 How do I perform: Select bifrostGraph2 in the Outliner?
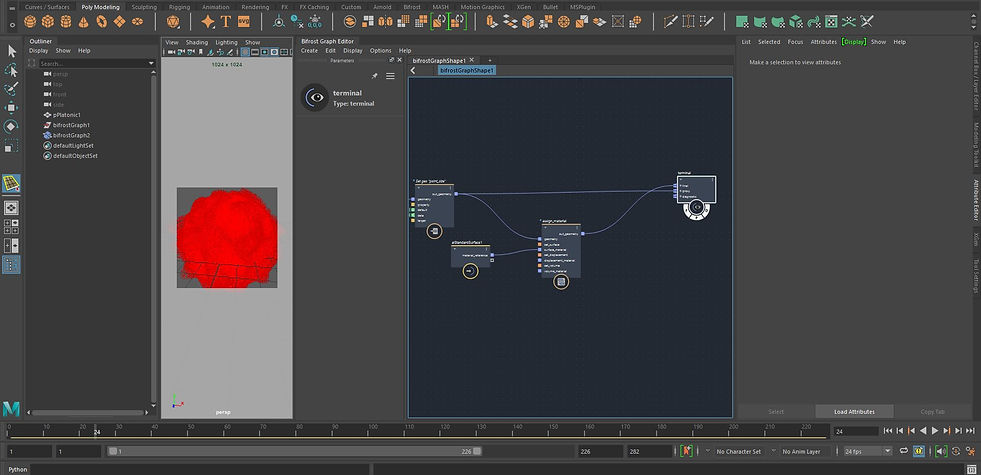71,135
